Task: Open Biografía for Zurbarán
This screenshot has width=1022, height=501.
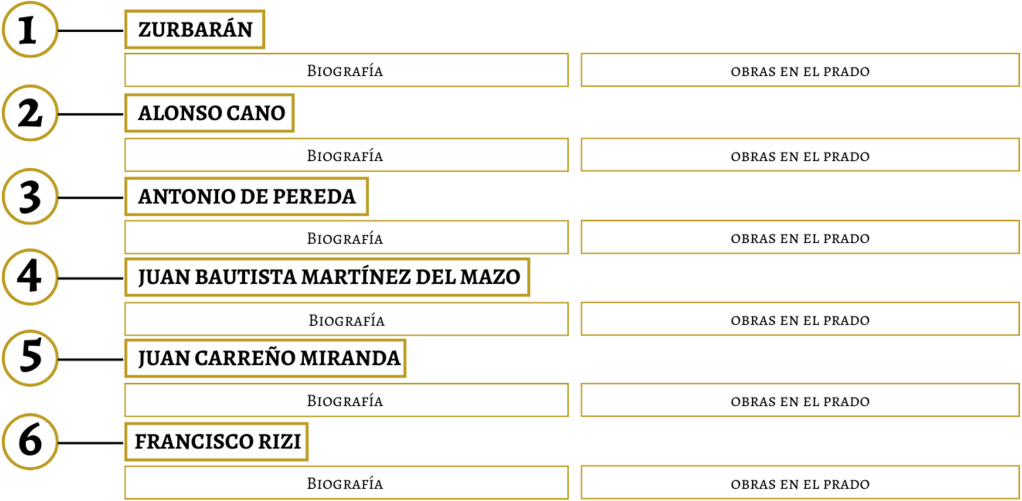Action: coord(345,71)
